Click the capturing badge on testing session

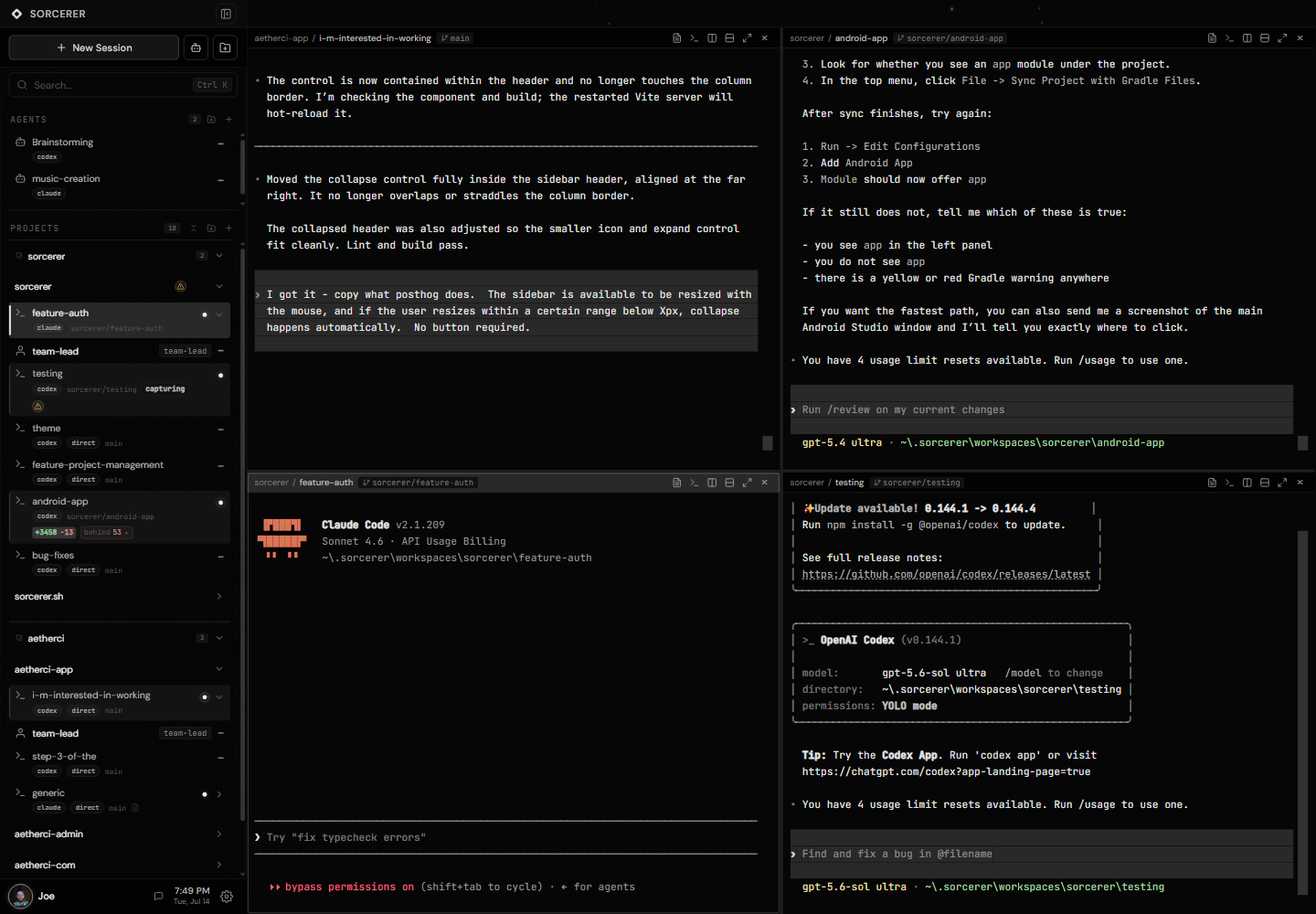point(165,389)
